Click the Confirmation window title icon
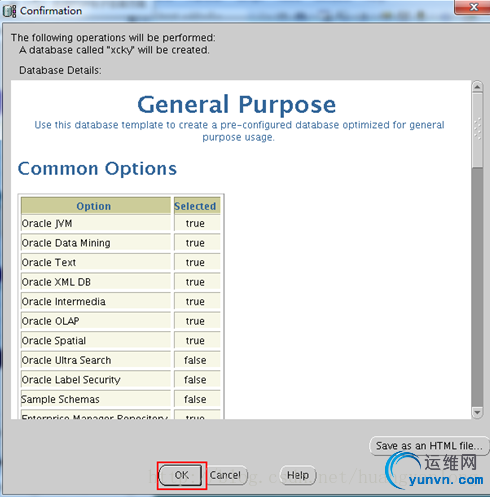 tap(9, 11)
